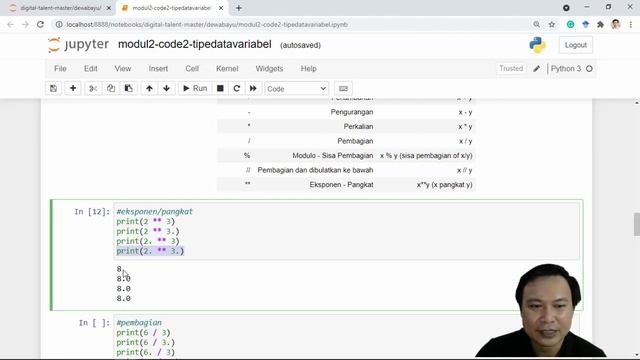Move selected cell down arrow

pos(167,89)
